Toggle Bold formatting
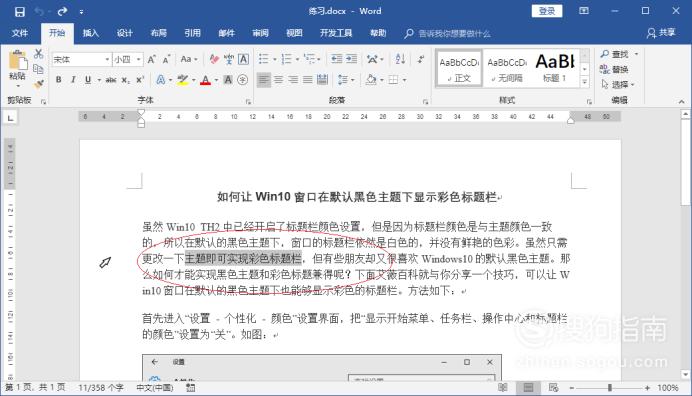 click(58, 80)
